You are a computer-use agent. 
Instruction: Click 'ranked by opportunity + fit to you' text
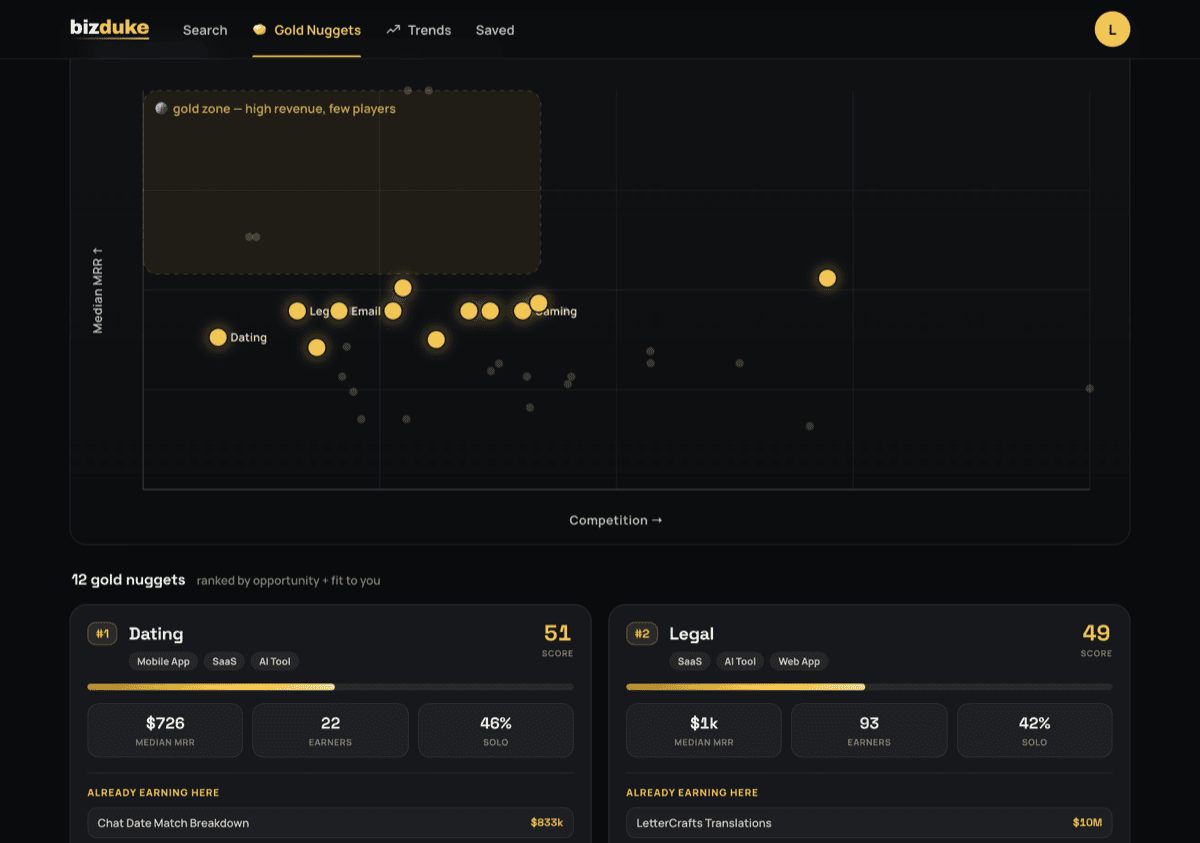pyautogui.click(x=288, y=580)
